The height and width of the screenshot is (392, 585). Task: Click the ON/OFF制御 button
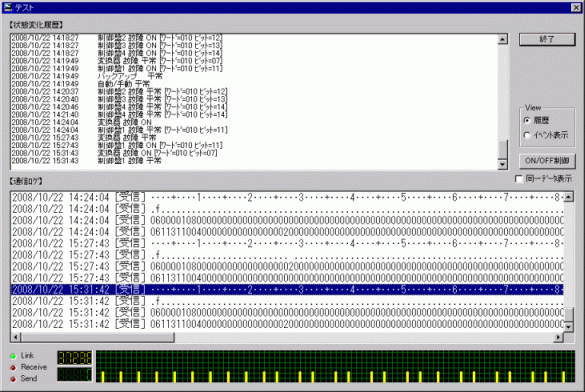[547, 161]
